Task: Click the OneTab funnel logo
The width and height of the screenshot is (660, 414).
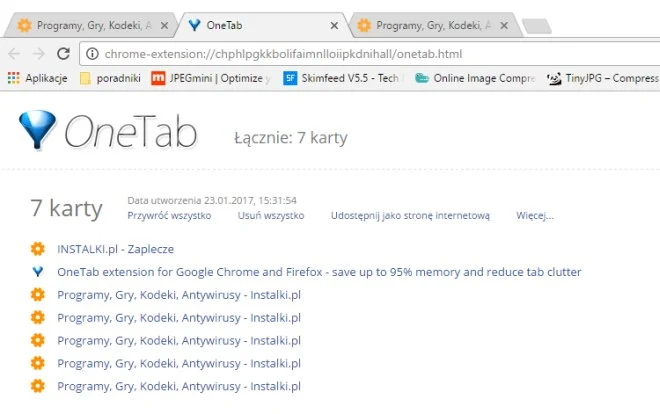Action: 37,130
